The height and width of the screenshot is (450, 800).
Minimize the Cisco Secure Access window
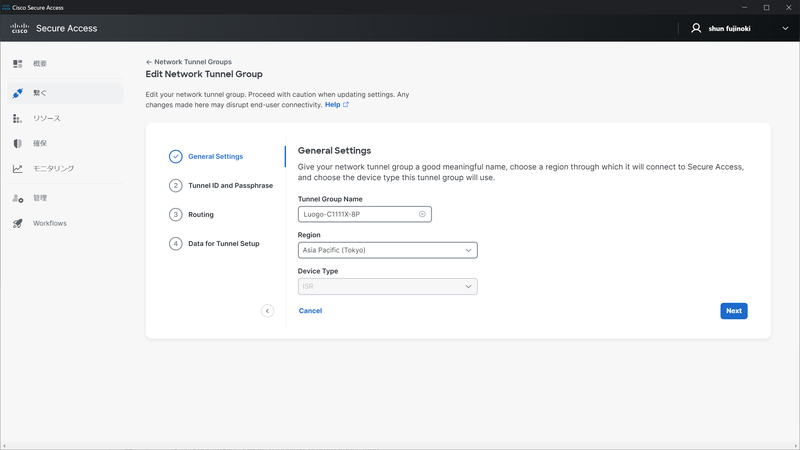click(744, 7)
